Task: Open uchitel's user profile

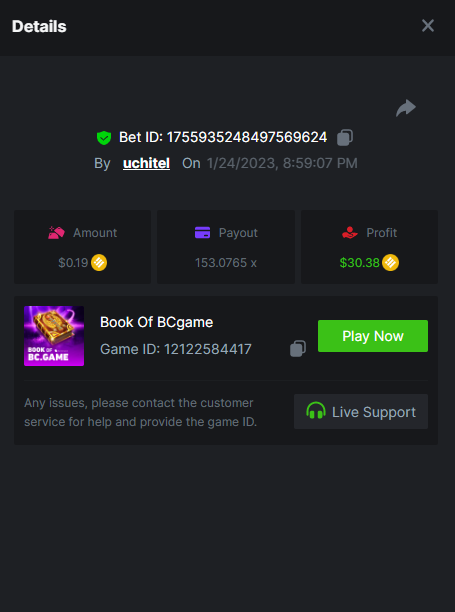Action: pyautogui.click(x=146, y=163)
